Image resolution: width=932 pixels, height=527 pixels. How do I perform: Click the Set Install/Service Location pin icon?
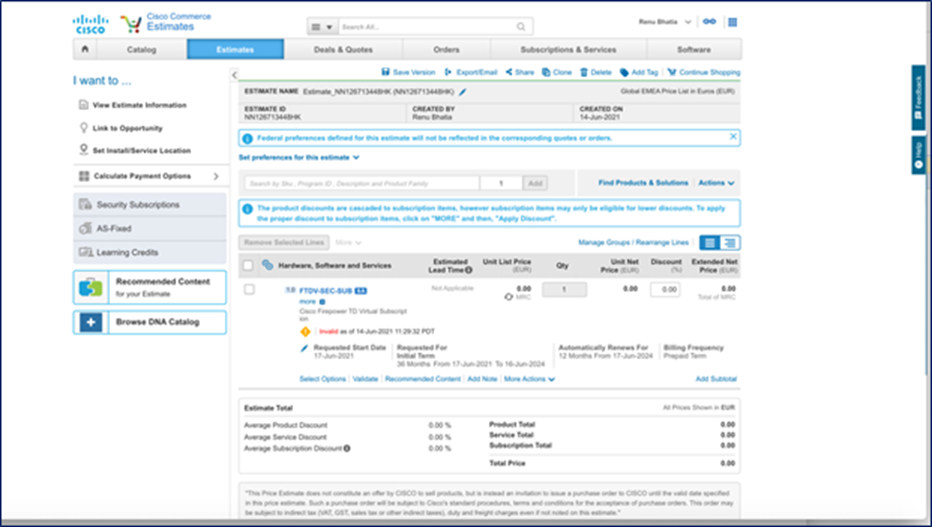[84, 150]
